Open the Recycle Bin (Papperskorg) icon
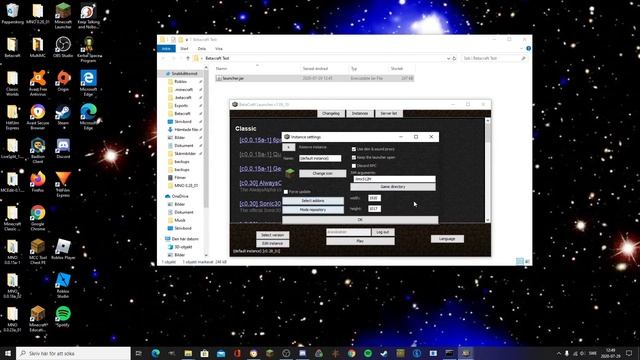Screen dimensions: 640x360 point(12,13)
